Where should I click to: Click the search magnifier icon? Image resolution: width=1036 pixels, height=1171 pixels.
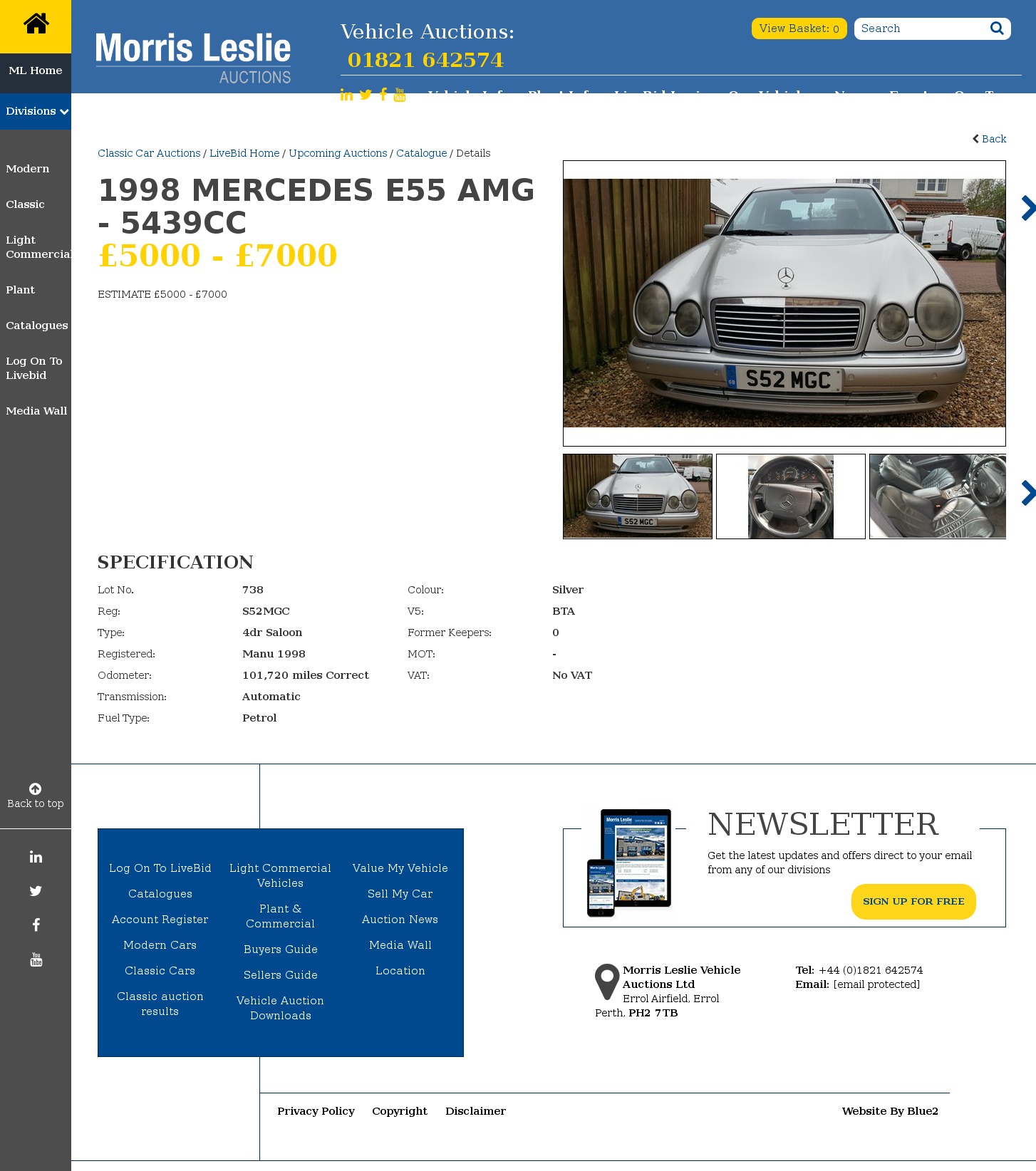[997, 28]
